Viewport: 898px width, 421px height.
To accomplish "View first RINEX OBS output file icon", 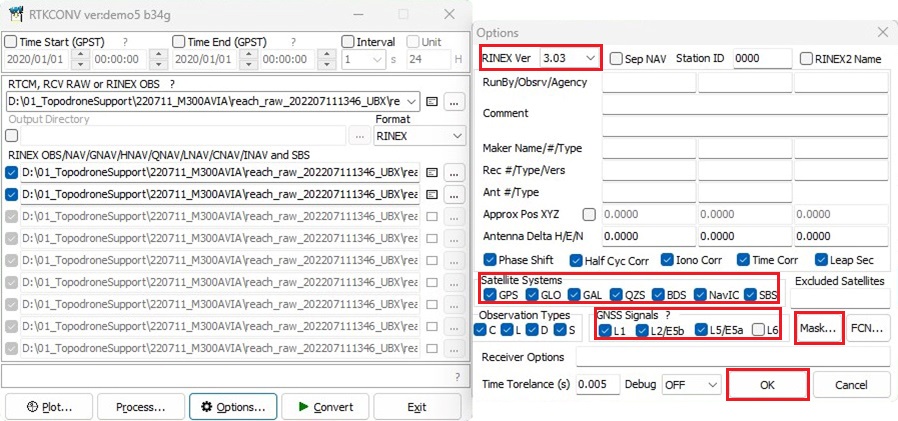I will (432, 172).
